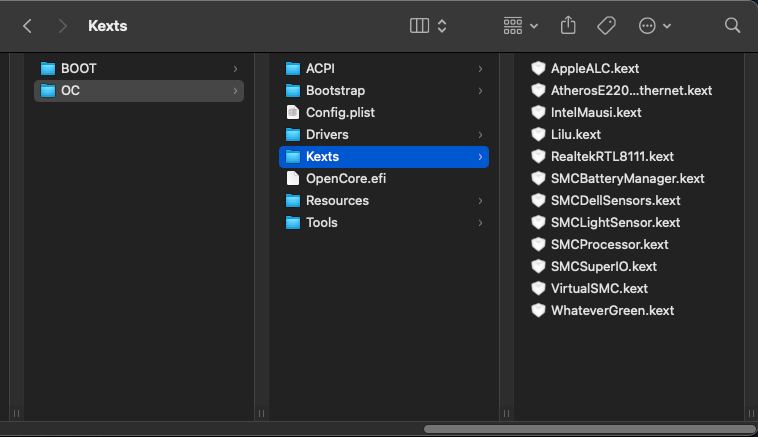Click the WhateverGreen.kext shield icon
This screenshot has width=758, height=437.
(538, 310)
